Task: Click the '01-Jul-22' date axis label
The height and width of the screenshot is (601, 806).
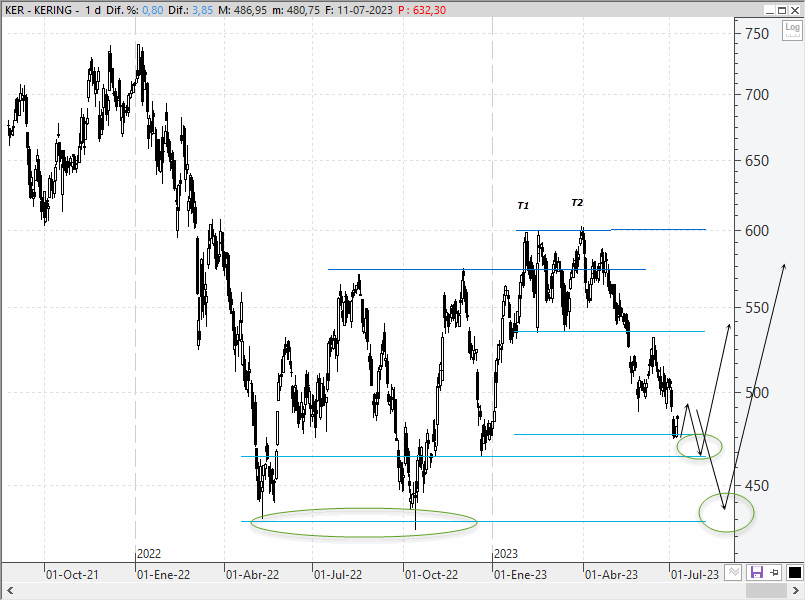Action: pyautogui.click(x=338, y=574)
